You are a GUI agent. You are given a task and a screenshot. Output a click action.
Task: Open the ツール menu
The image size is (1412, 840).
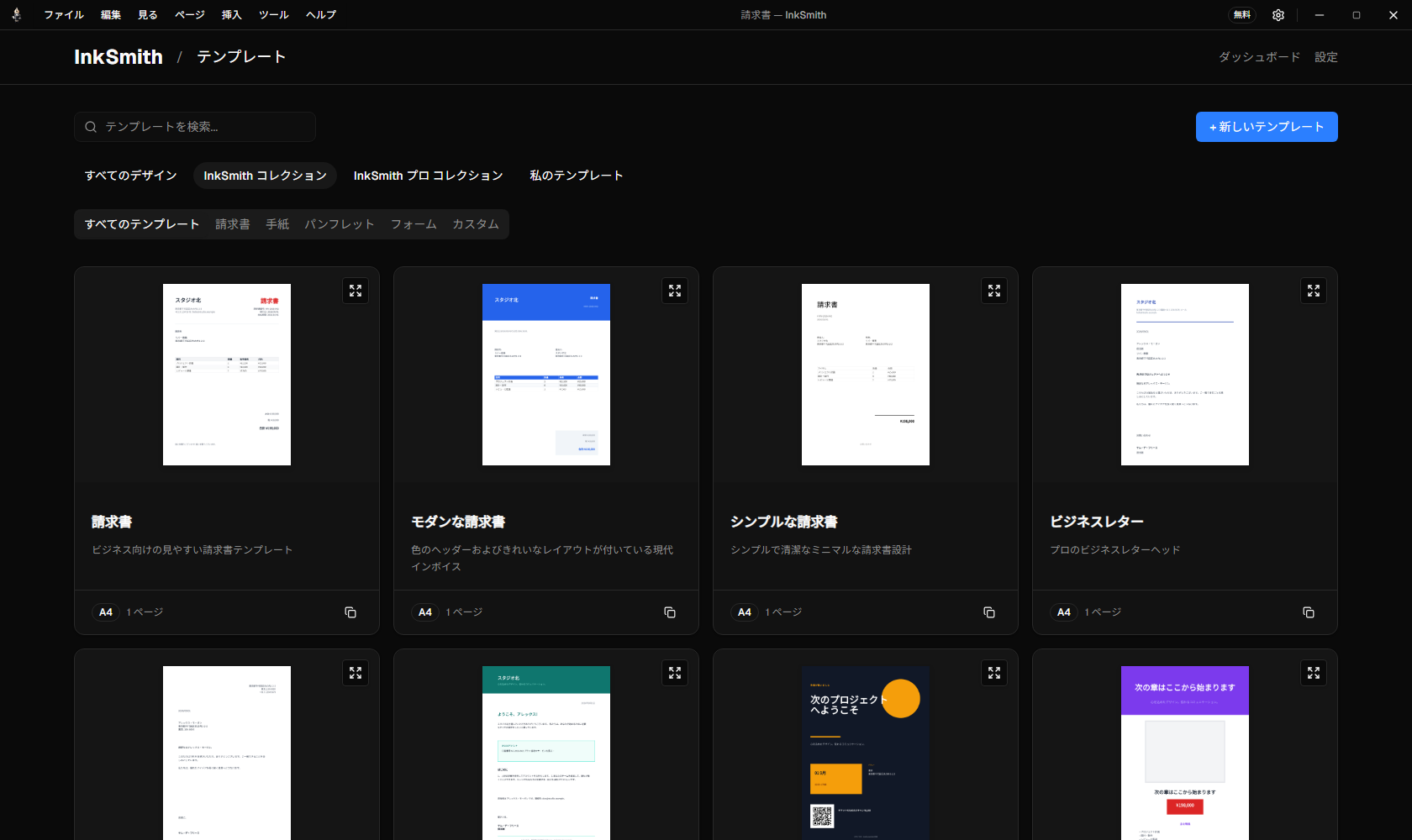pos(274,15)
